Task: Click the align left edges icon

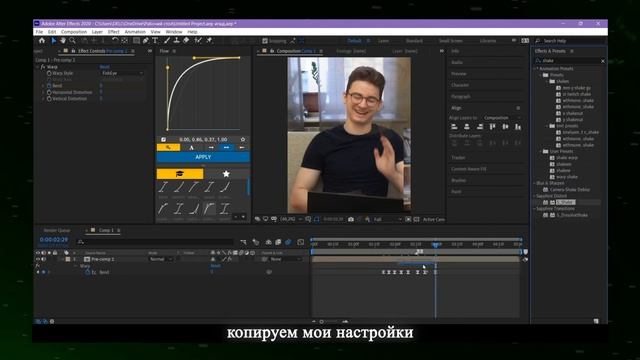Action: coord(454,127)
